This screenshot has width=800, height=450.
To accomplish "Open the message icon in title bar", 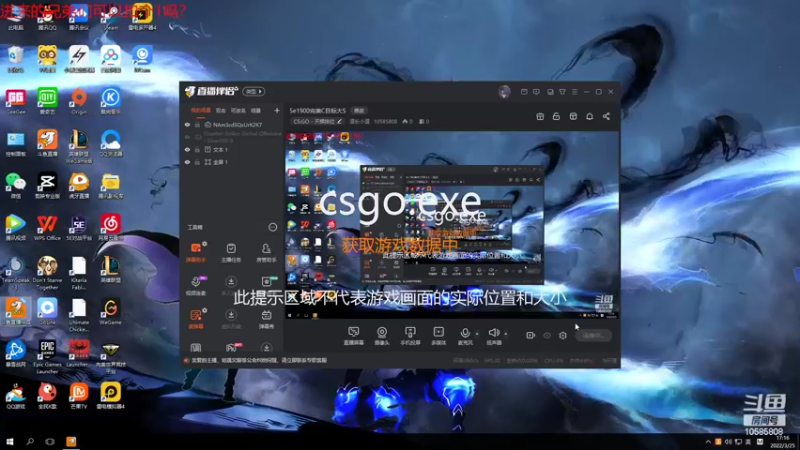I will tap(524, 92).
